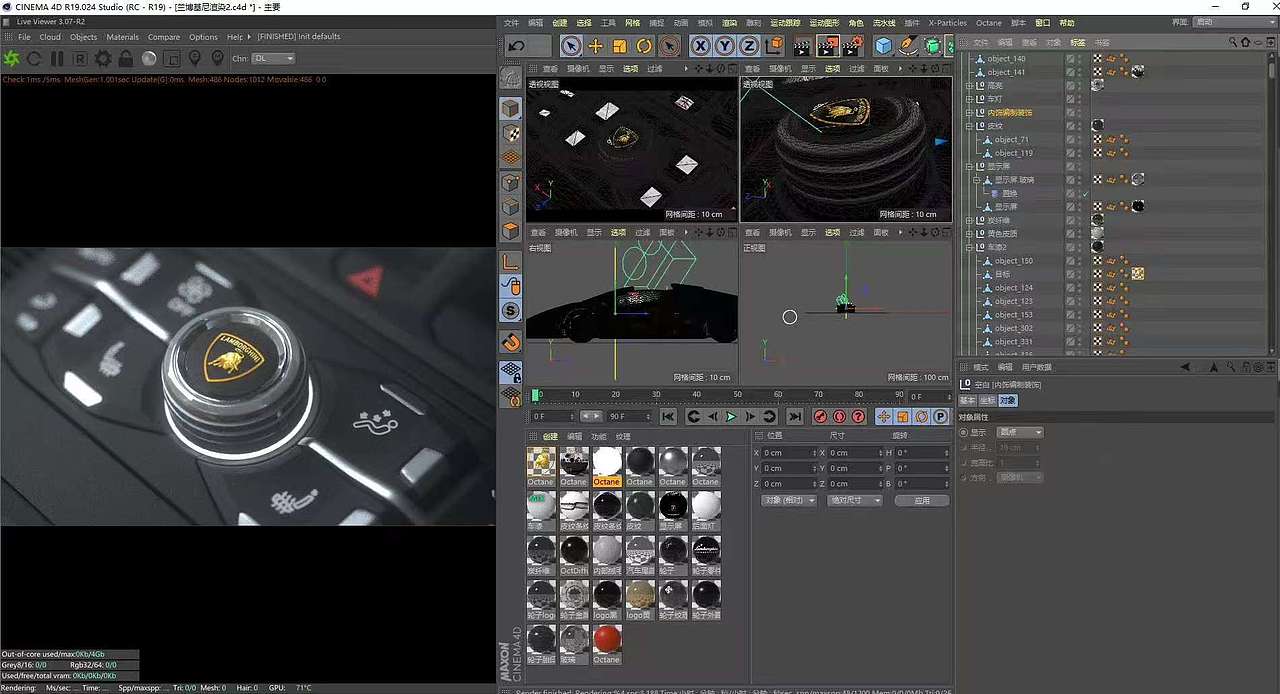The width and height of the screenshot is (1280, 694).
Task: Click the timeline playhead marker at frame 0
Action: pyautogui.click(x=537, y=395)
